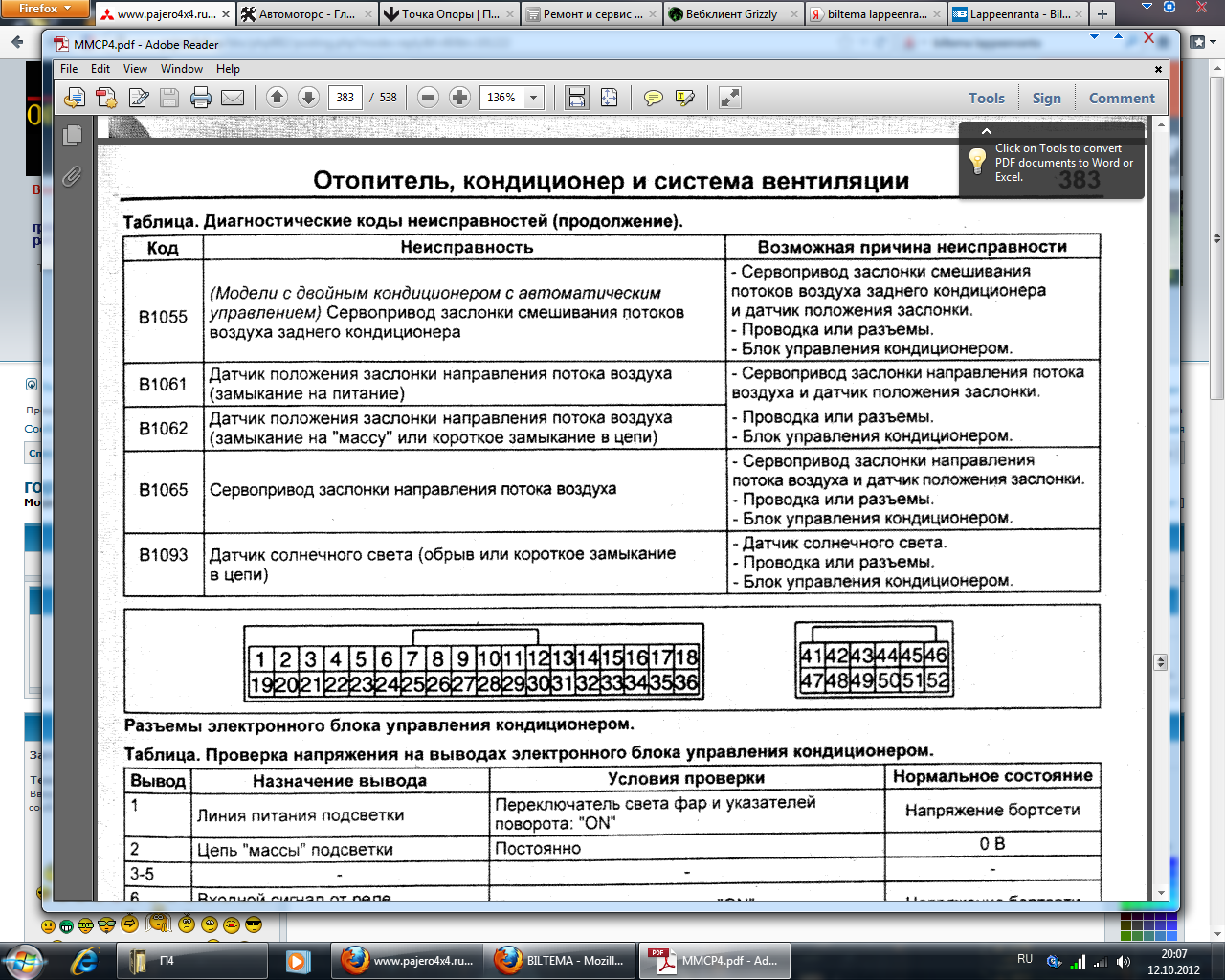Add a sticky note comment
Screen dimensions: 1225x980
tap(654, 98)
